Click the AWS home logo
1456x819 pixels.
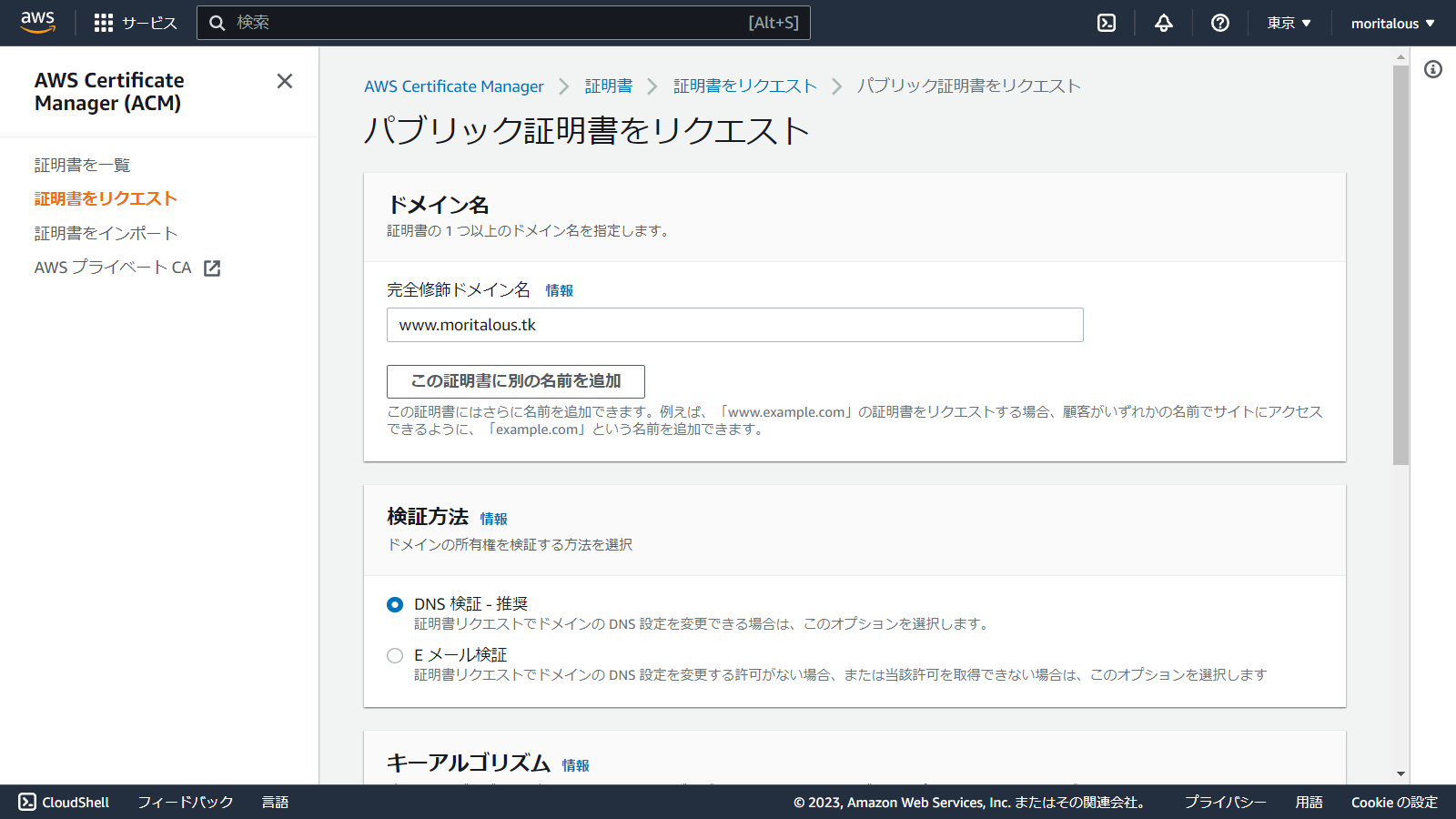coord(36,22)
